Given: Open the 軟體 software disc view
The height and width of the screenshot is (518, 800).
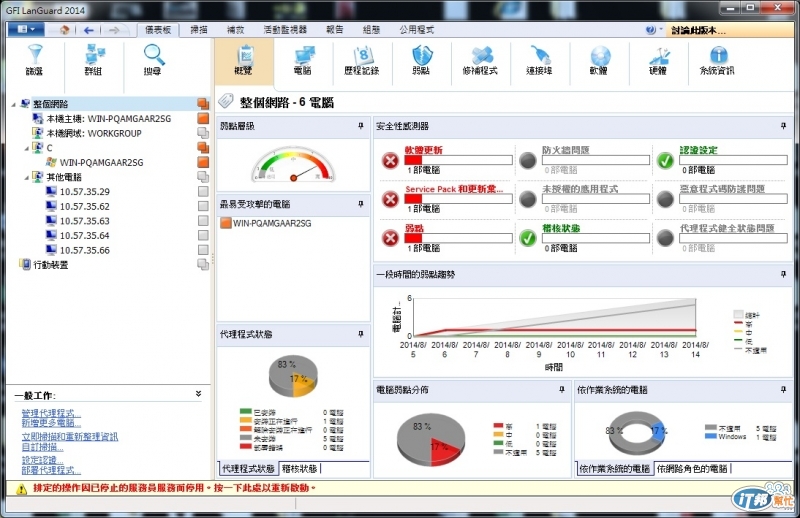Looking at the screenshot, I should pos(599,60).
